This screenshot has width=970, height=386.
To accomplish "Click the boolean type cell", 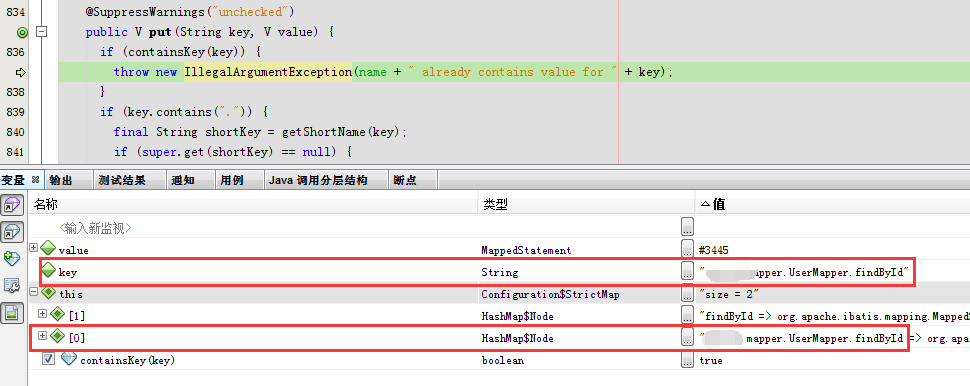I will [x=502, y=360].
